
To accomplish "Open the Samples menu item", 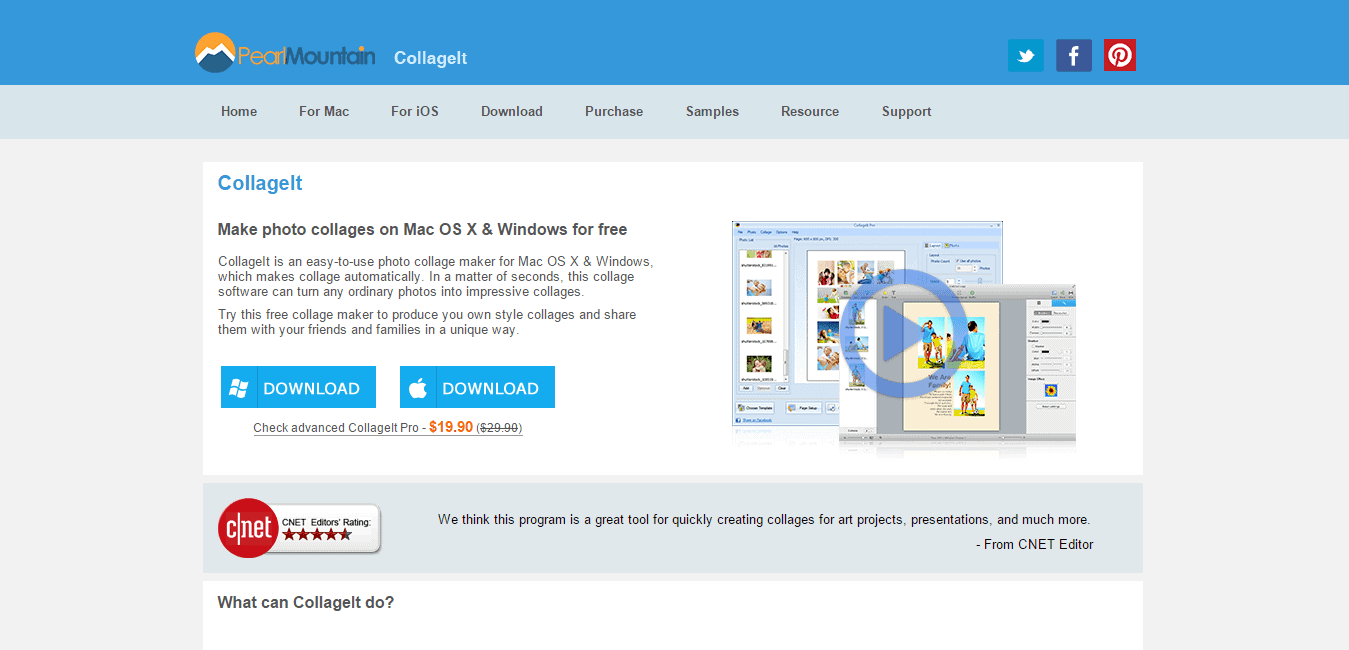I will [x=712, y=111].
